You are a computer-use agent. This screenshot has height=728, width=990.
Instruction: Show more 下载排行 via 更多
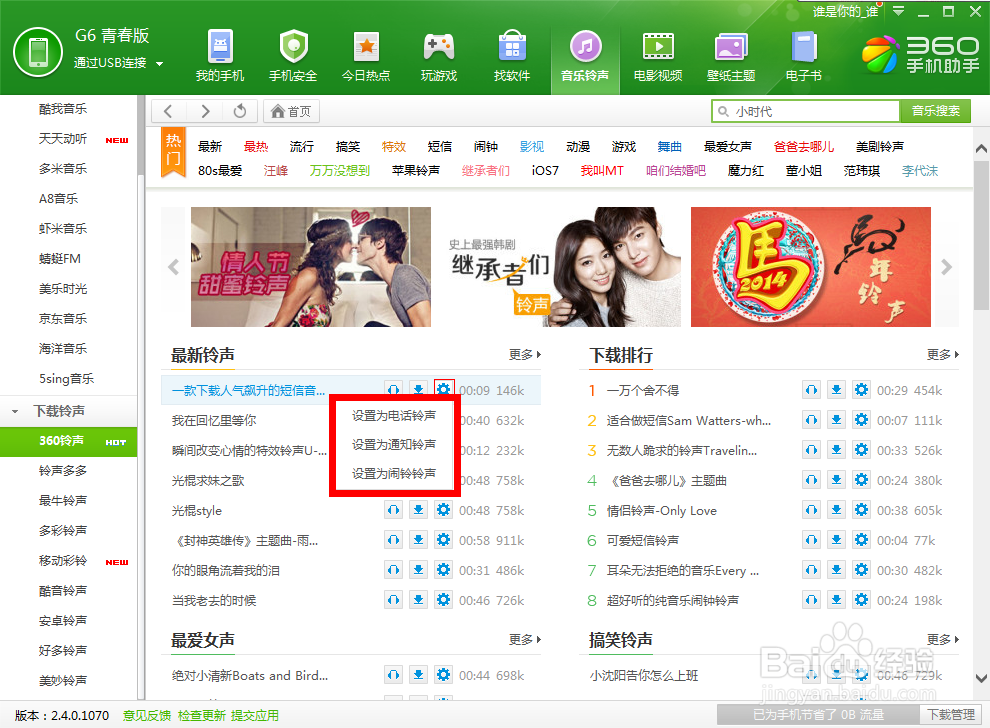tap(943, 355)
